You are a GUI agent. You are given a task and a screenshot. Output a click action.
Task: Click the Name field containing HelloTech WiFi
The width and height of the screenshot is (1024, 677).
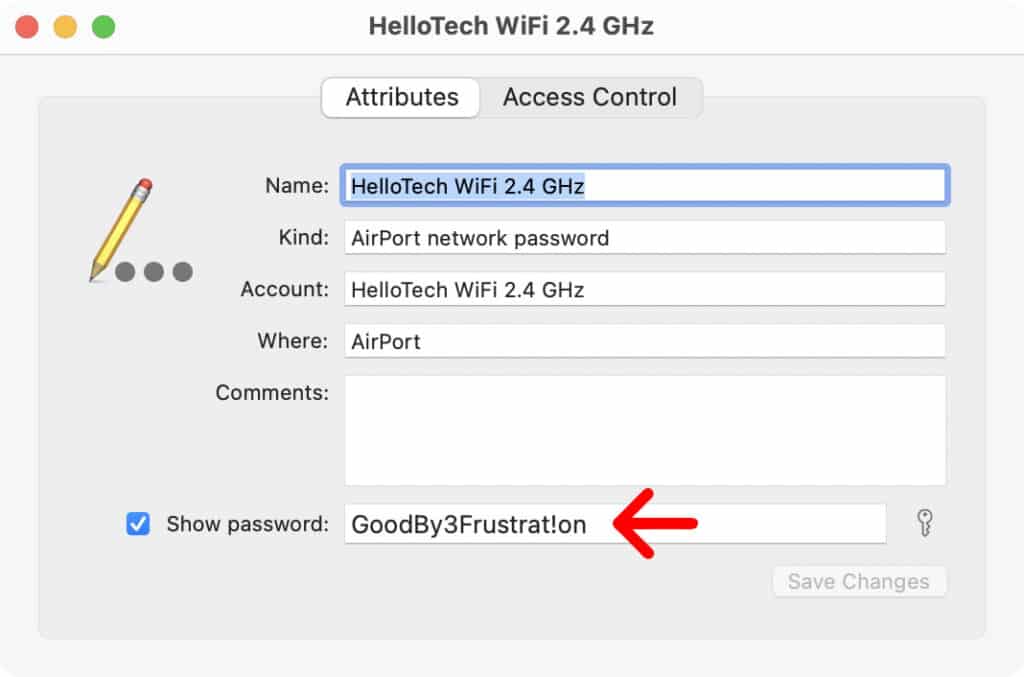pyautogui.click(x=646, y=185)
